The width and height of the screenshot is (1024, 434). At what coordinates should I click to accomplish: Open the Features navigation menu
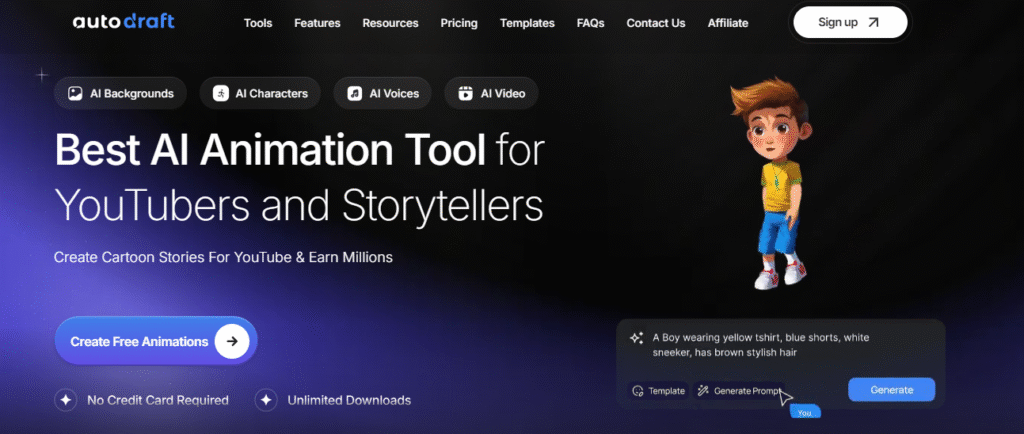(x=317, y=23)
